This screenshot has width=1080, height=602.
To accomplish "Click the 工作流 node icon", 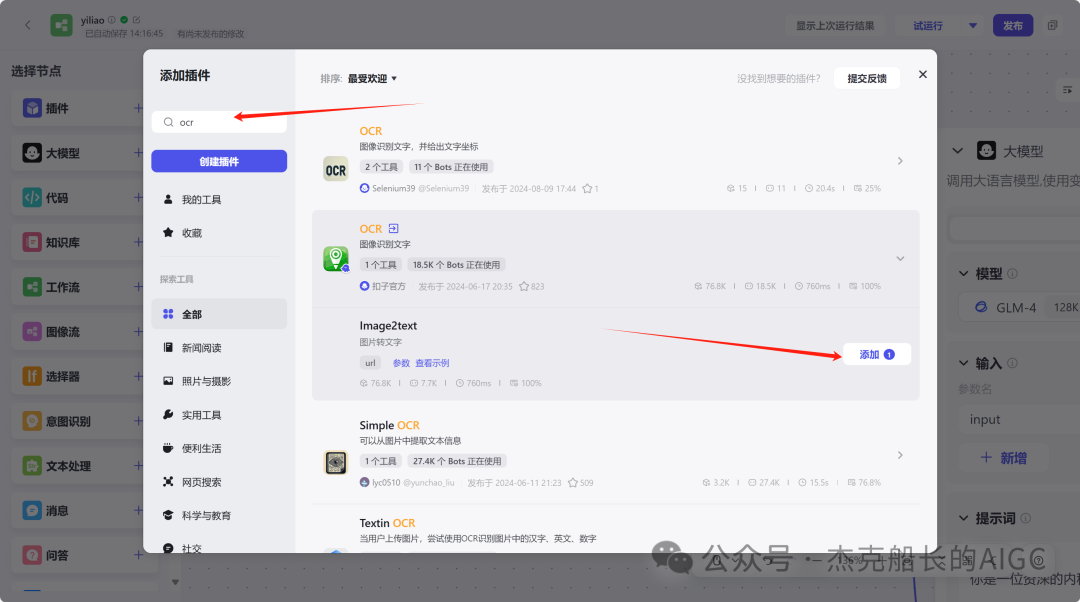I will coord(32,287).
